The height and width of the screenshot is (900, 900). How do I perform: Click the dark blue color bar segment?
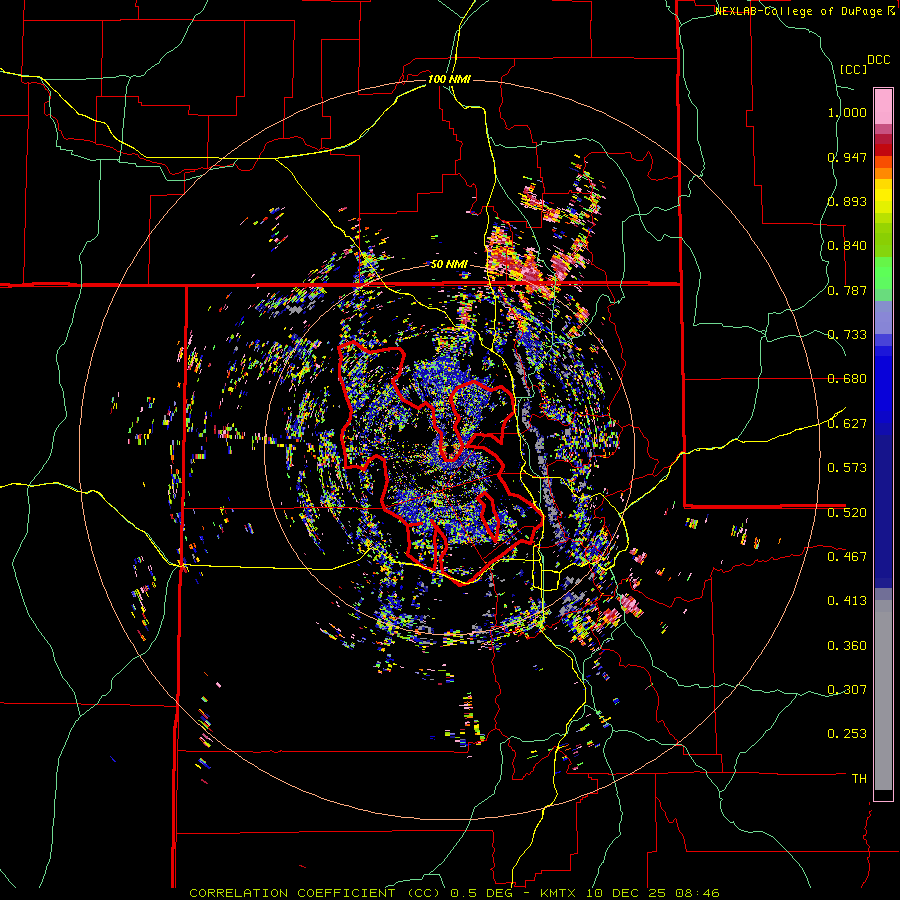point(883,511)
